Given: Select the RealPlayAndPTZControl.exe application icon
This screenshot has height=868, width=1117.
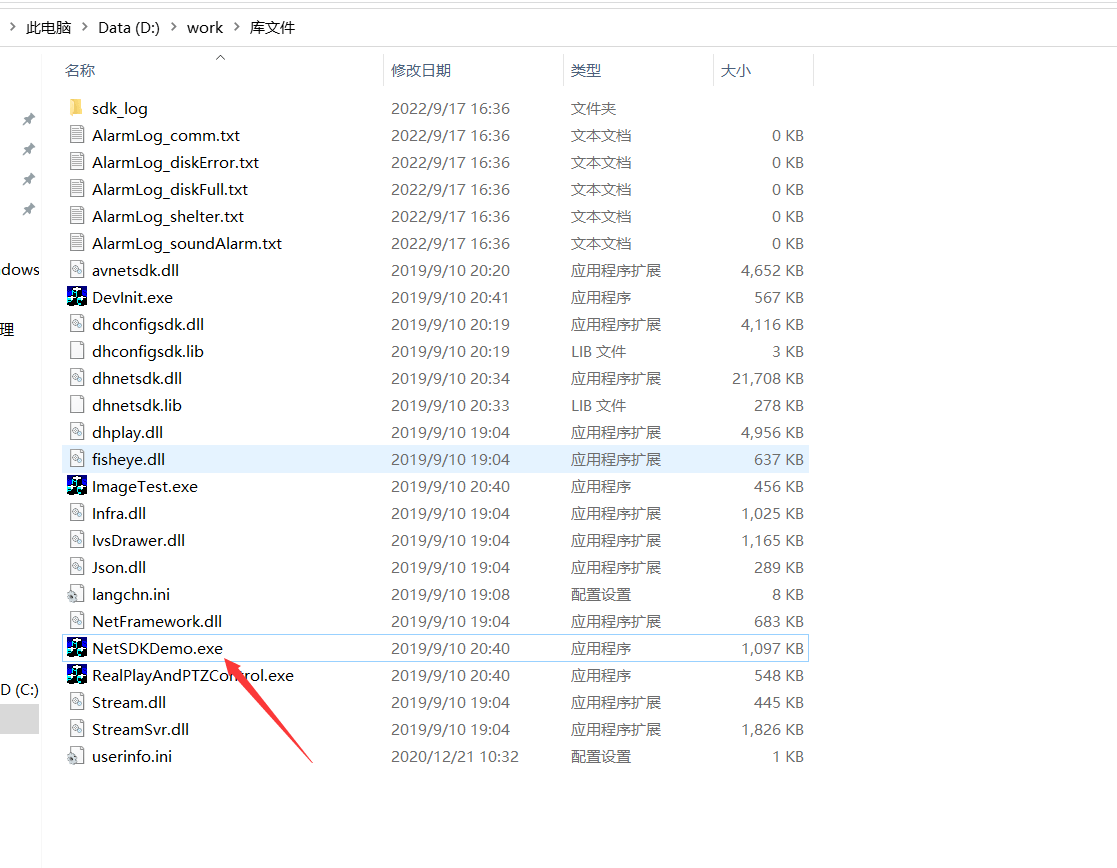Looking at the screenshot, I should tap(76, 674).
